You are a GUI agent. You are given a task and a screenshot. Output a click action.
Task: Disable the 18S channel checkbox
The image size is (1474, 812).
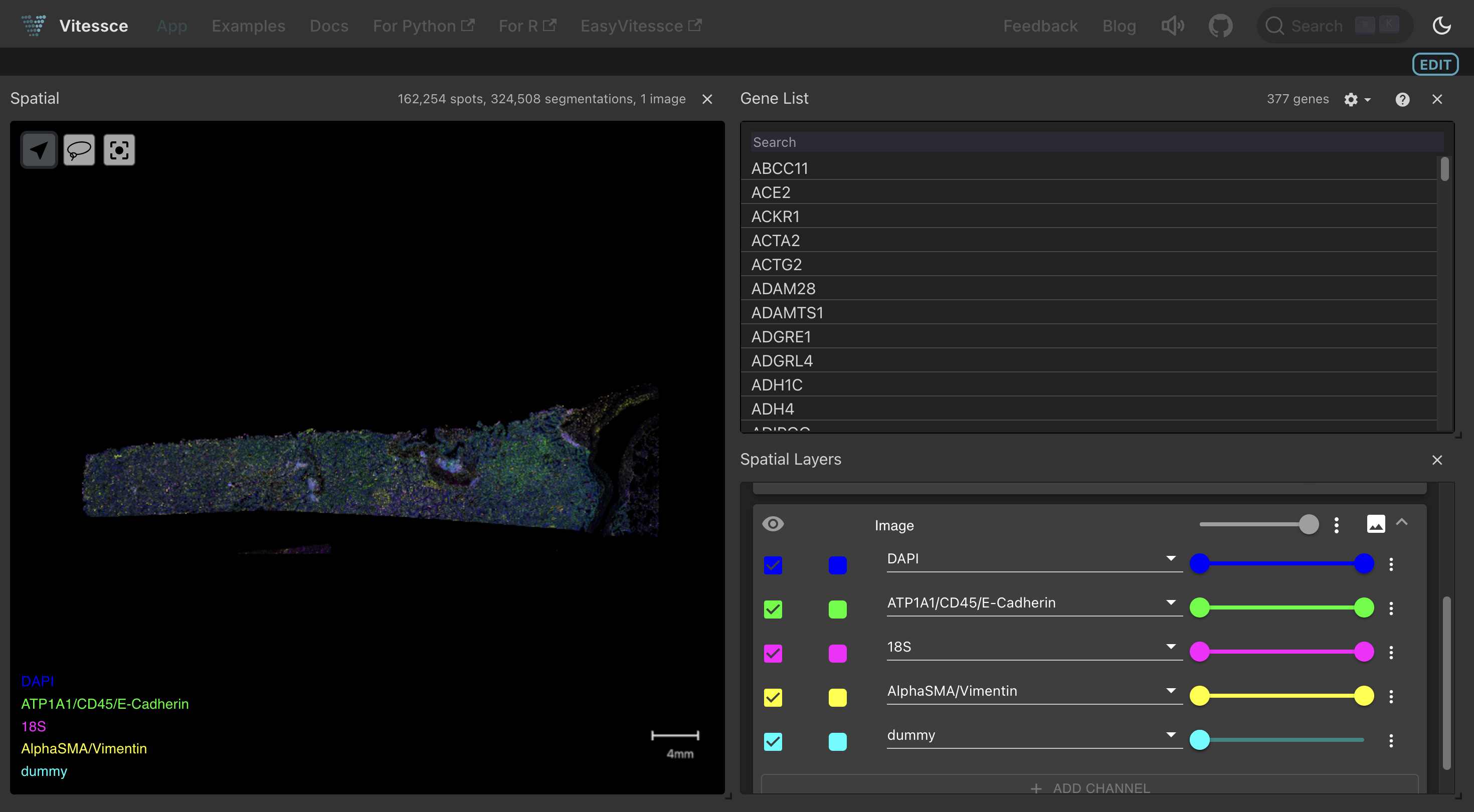click(773, 654)
